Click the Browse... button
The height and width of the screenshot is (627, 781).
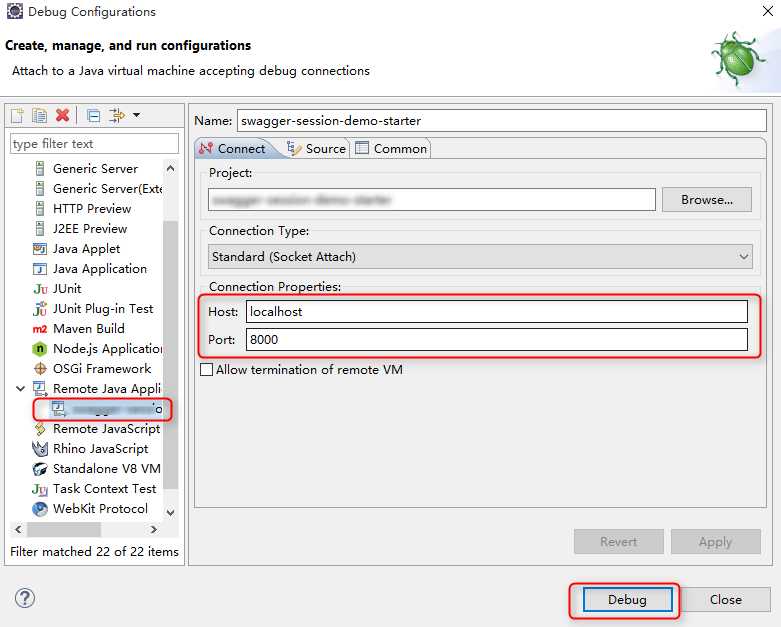[707, 200]
